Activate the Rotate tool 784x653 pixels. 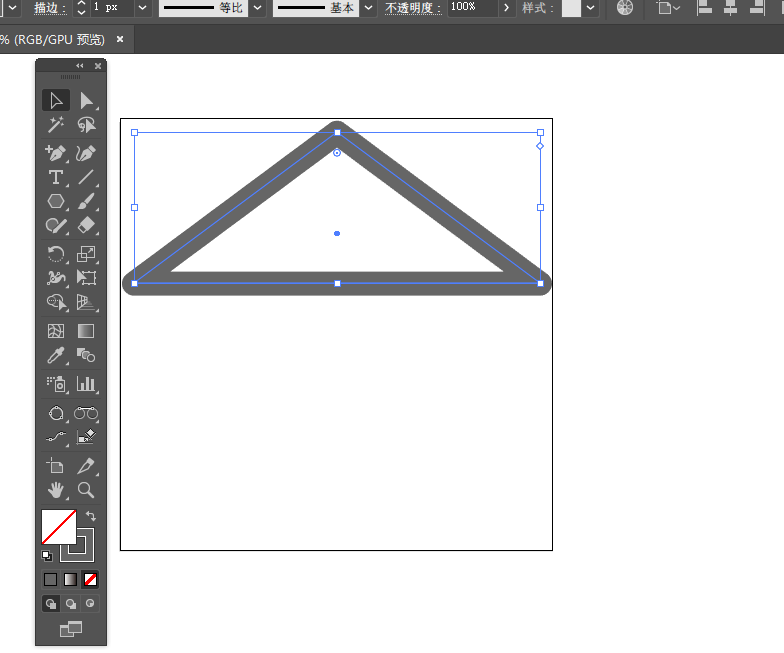tap(56, 254)
